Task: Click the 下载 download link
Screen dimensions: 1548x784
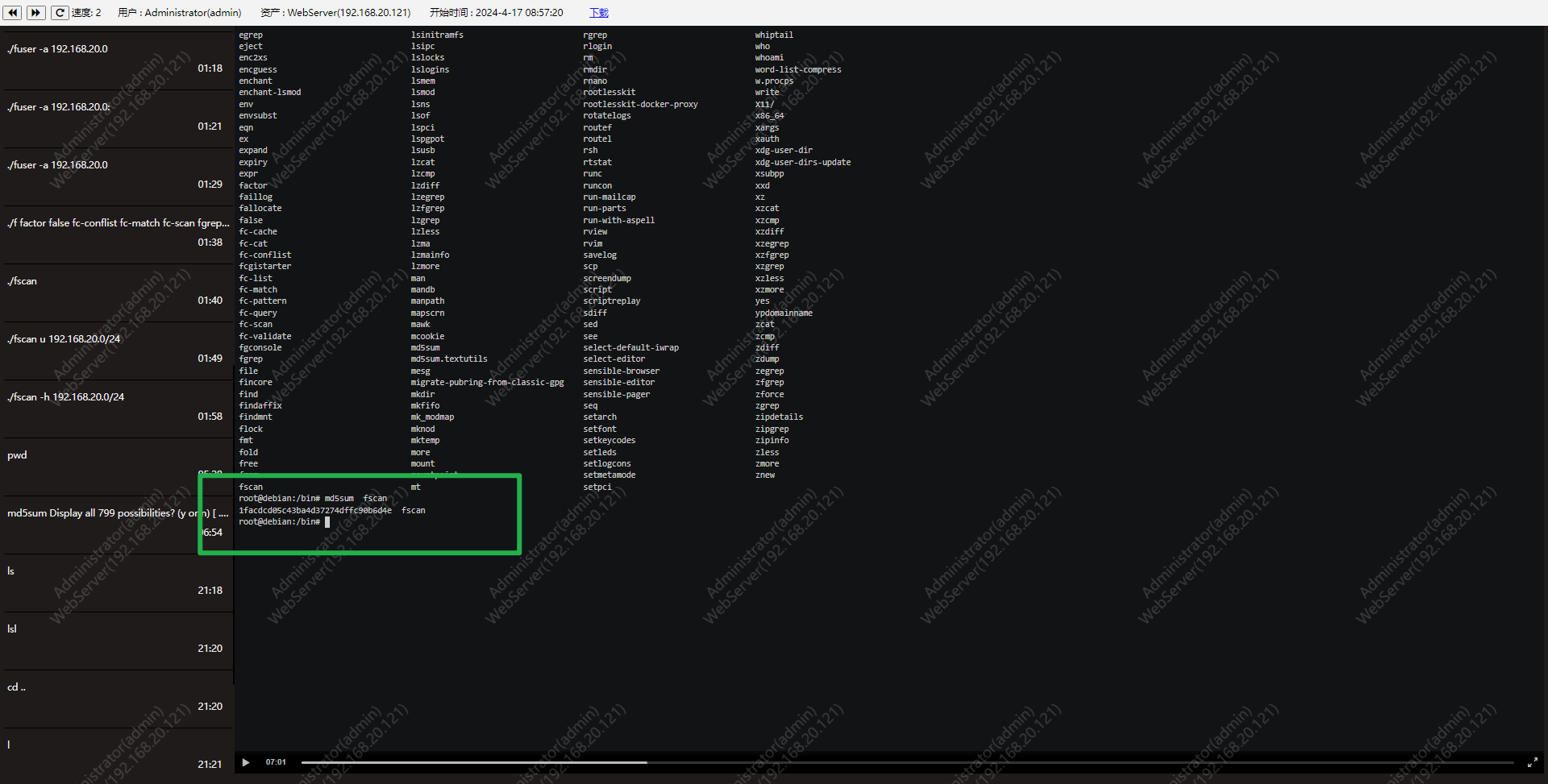Action: 598,13
